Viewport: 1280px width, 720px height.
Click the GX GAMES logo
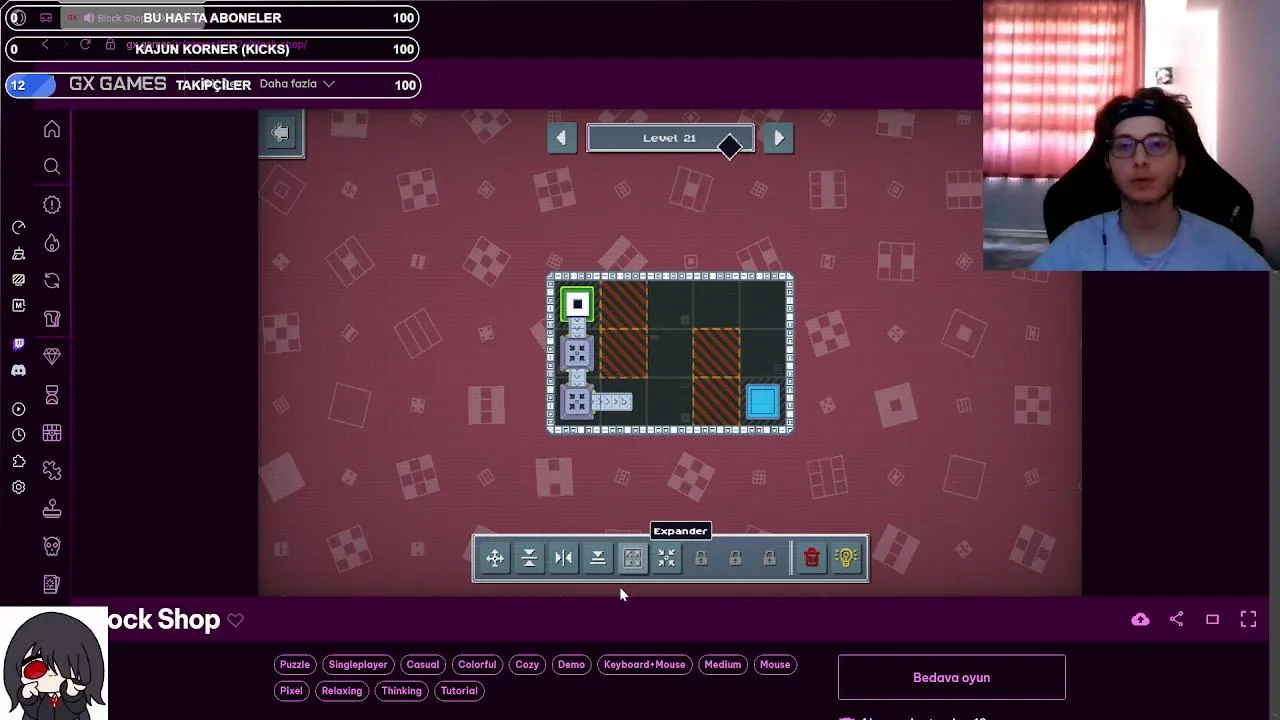click(117, 84)
